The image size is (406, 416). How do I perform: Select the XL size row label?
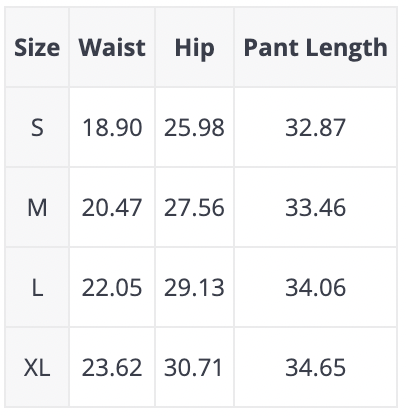[37, 368]
